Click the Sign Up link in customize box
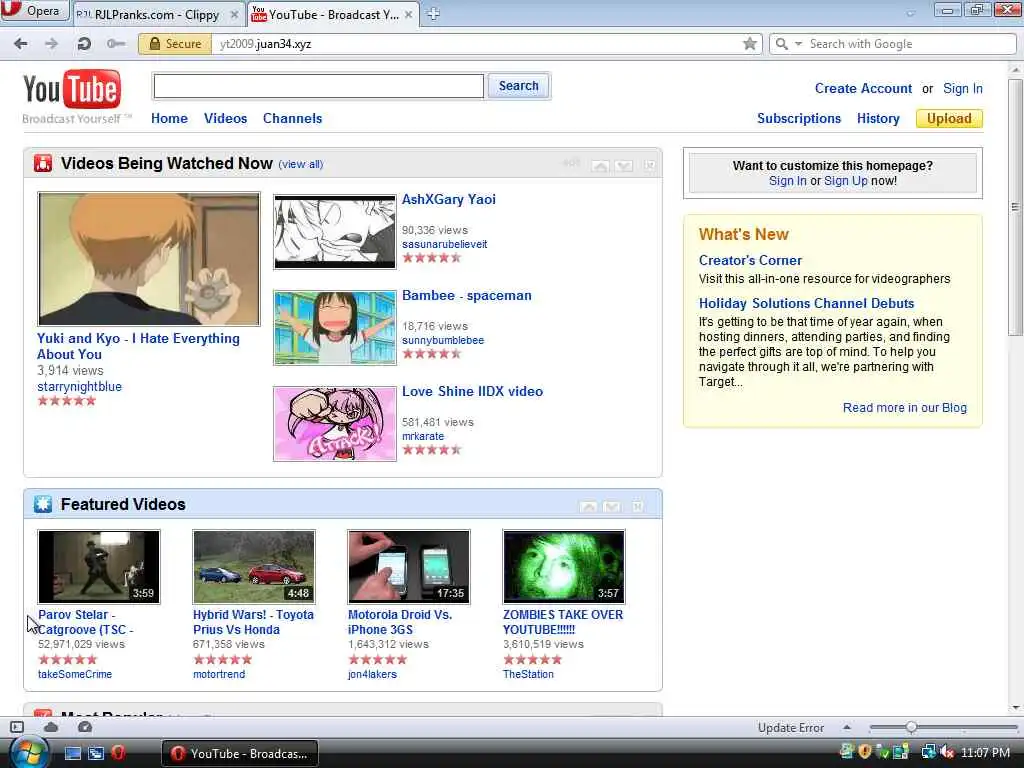 click(x=846, y=181)
